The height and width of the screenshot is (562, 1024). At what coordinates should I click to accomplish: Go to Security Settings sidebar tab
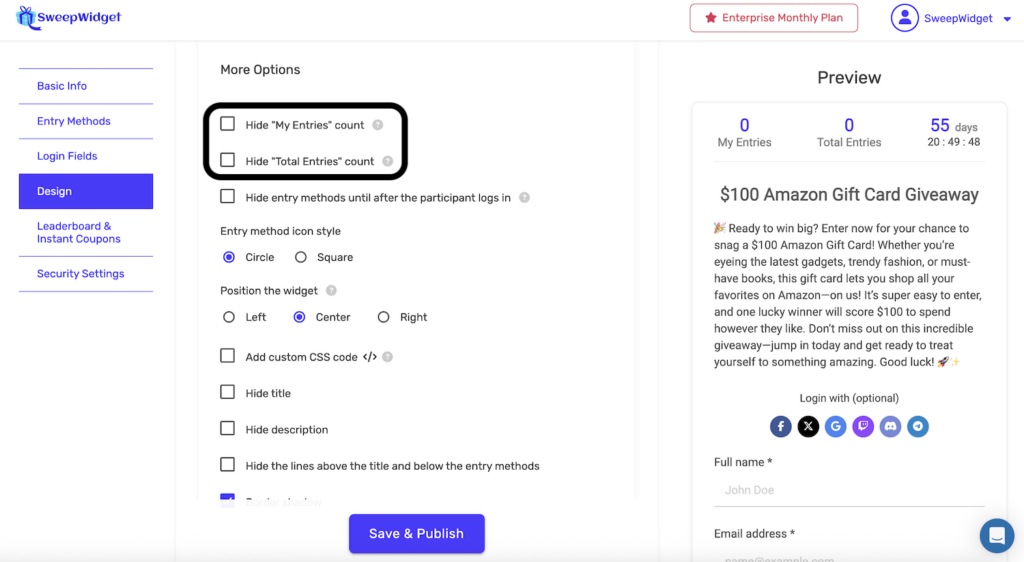point(81,274)
